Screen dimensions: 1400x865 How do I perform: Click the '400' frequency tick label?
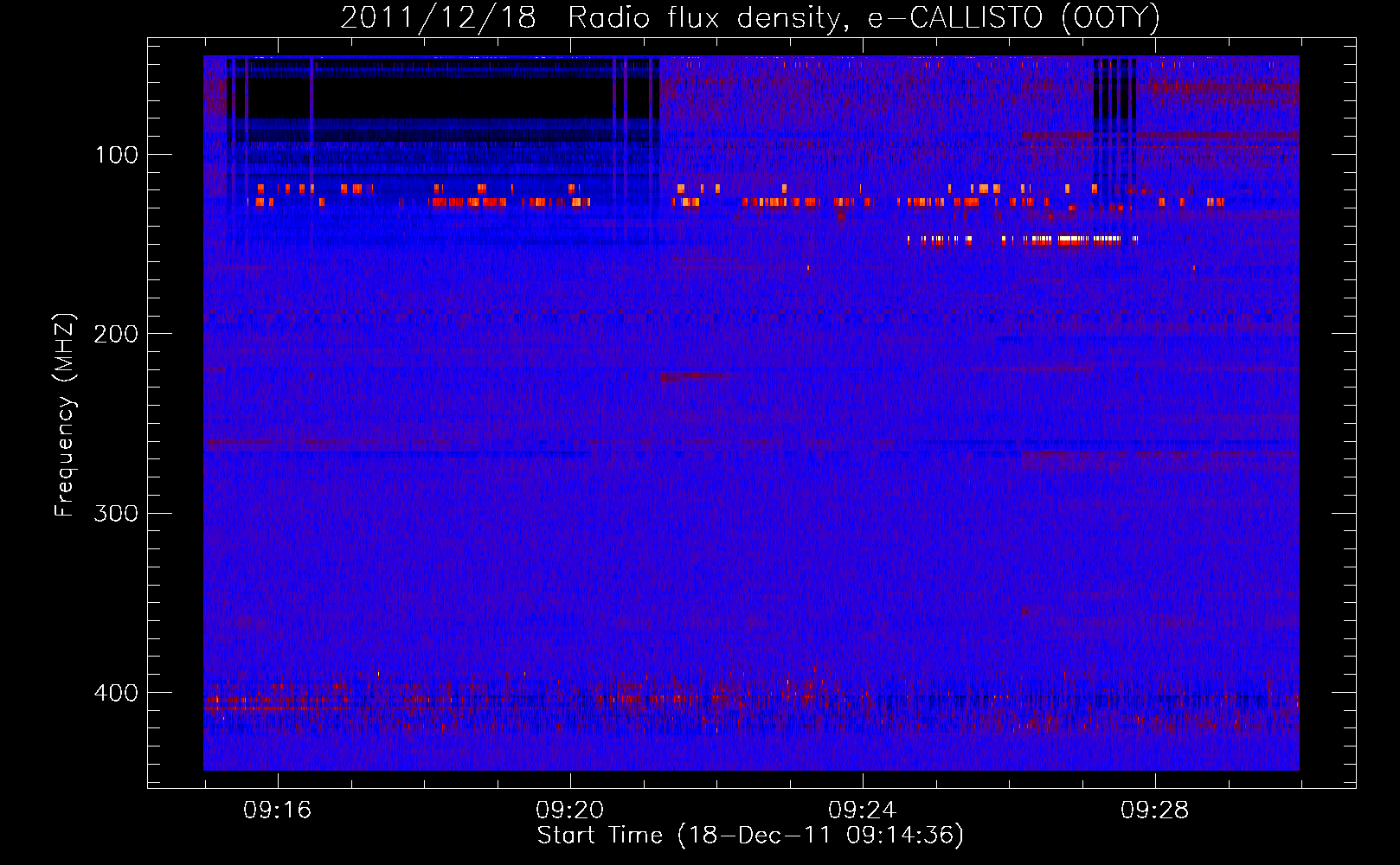point(117,693)
